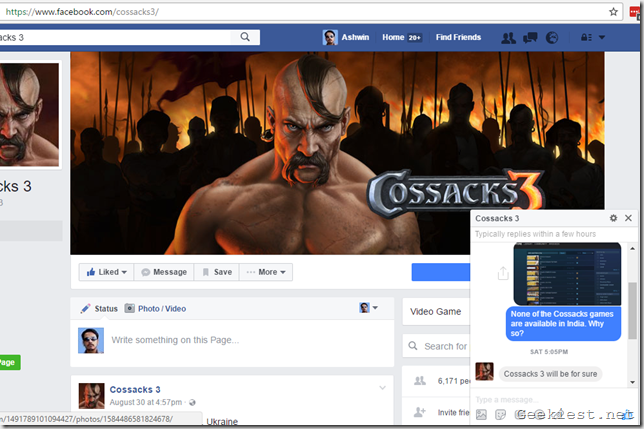Expand the account menu arrow in top bar

(x=601, y=38)
